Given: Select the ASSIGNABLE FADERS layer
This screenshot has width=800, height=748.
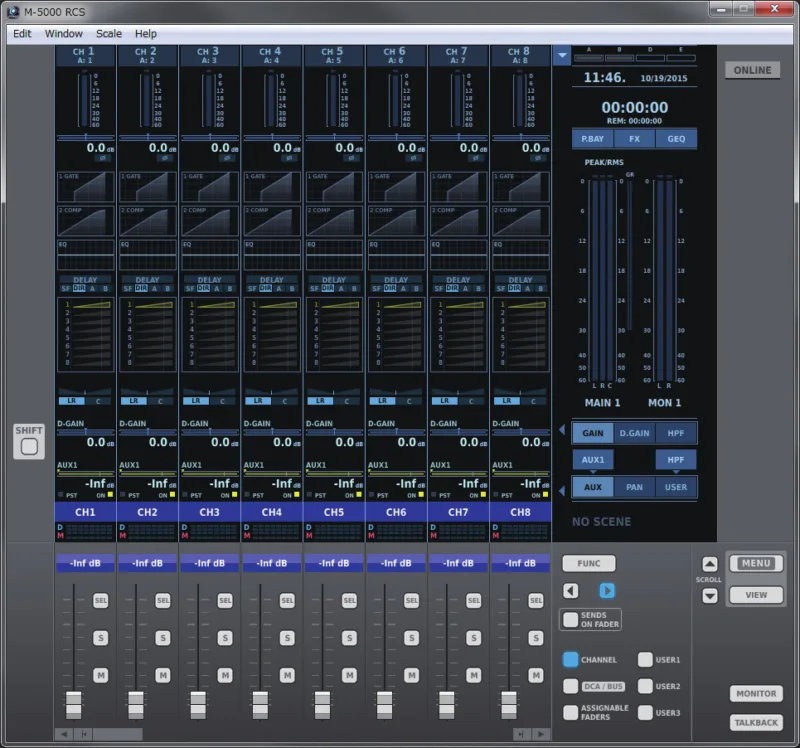Looking at the screenshot, I should pyautogui.click(x=570, y=712).
